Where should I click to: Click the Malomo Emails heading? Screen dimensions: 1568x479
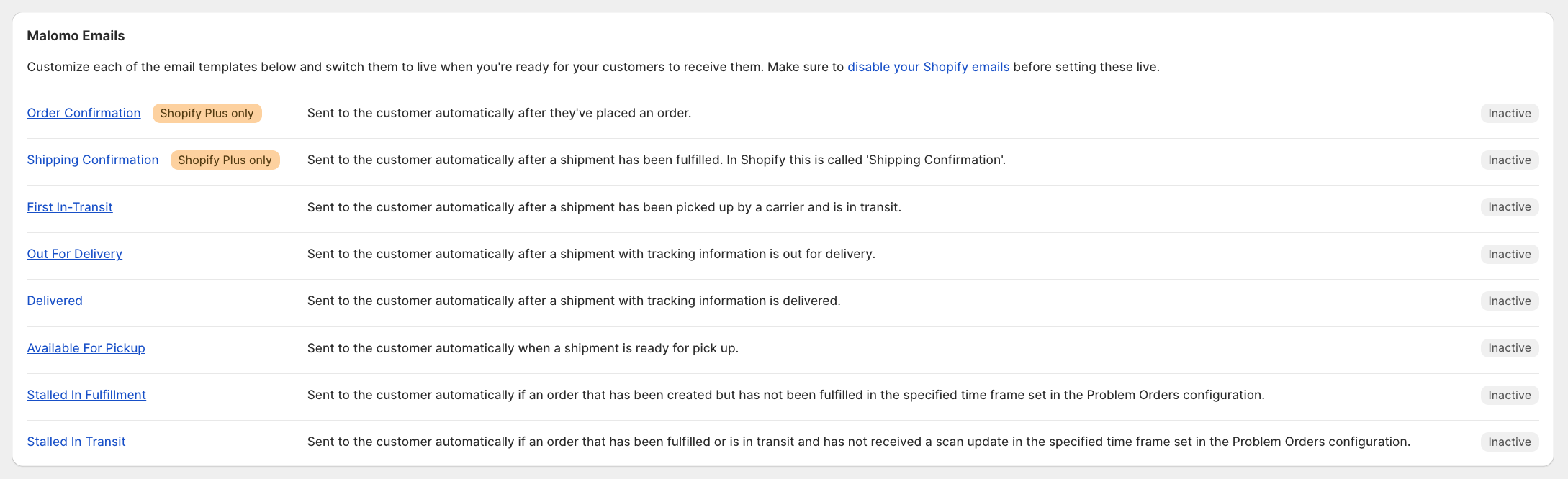pyautogui.click(x=76, y=36)
